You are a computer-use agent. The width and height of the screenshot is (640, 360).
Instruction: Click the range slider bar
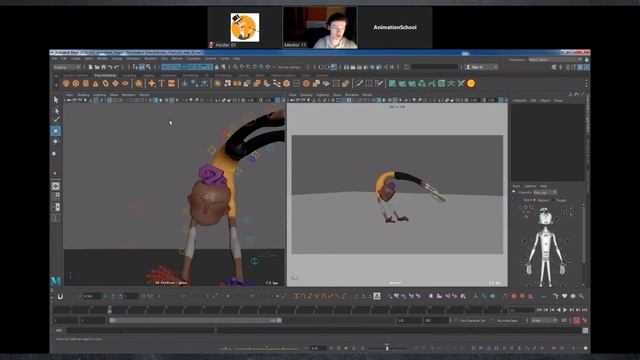(x=196, y=321)
